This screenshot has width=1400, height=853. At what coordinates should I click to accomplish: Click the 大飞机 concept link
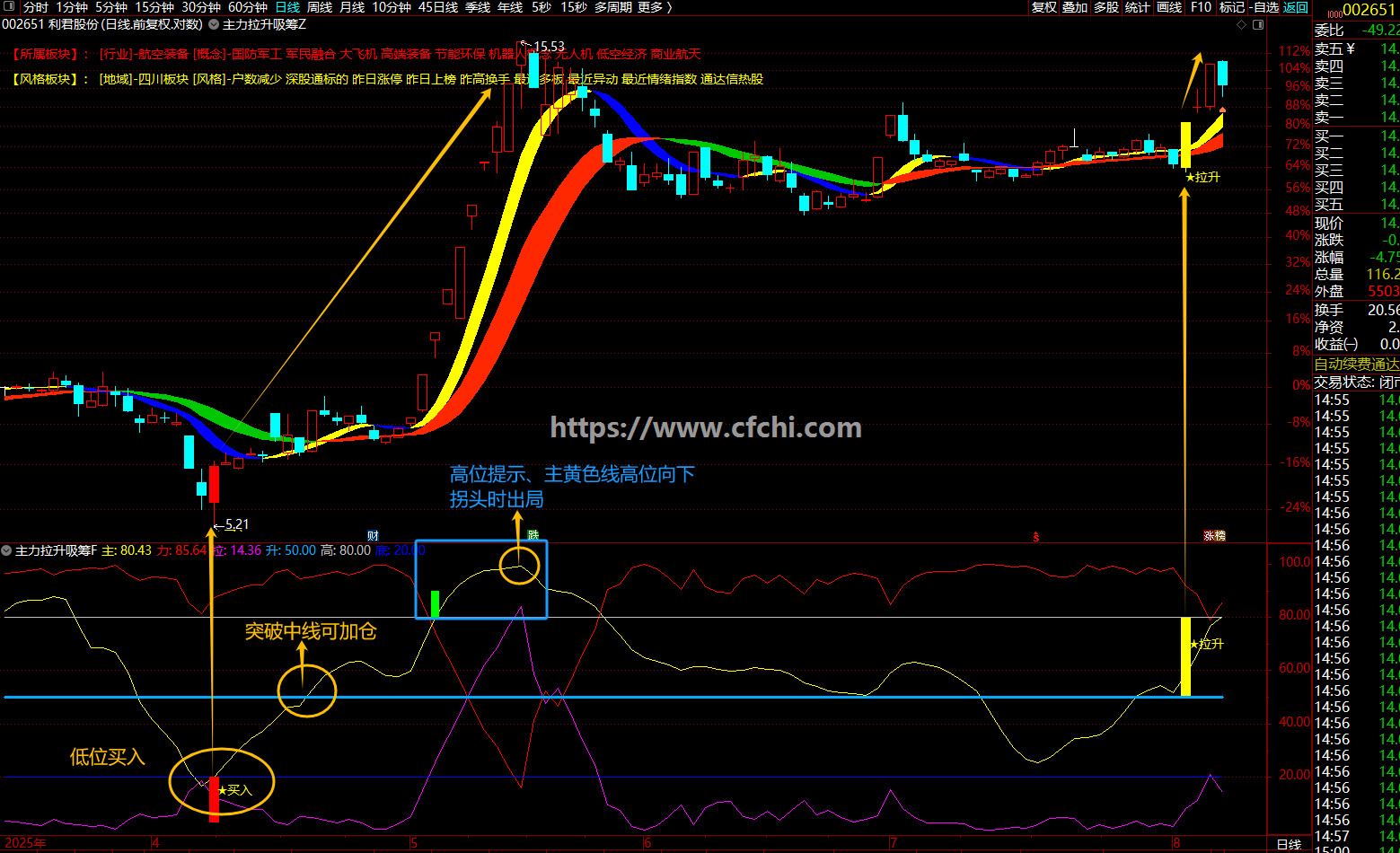coord(358,54)
